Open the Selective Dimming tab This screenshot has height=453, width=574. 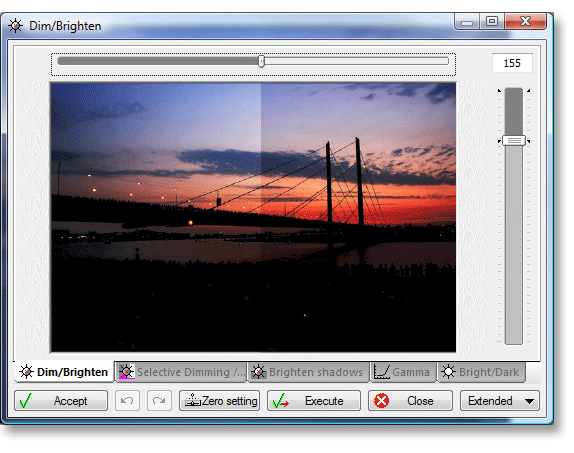click(x=182, y=372)
